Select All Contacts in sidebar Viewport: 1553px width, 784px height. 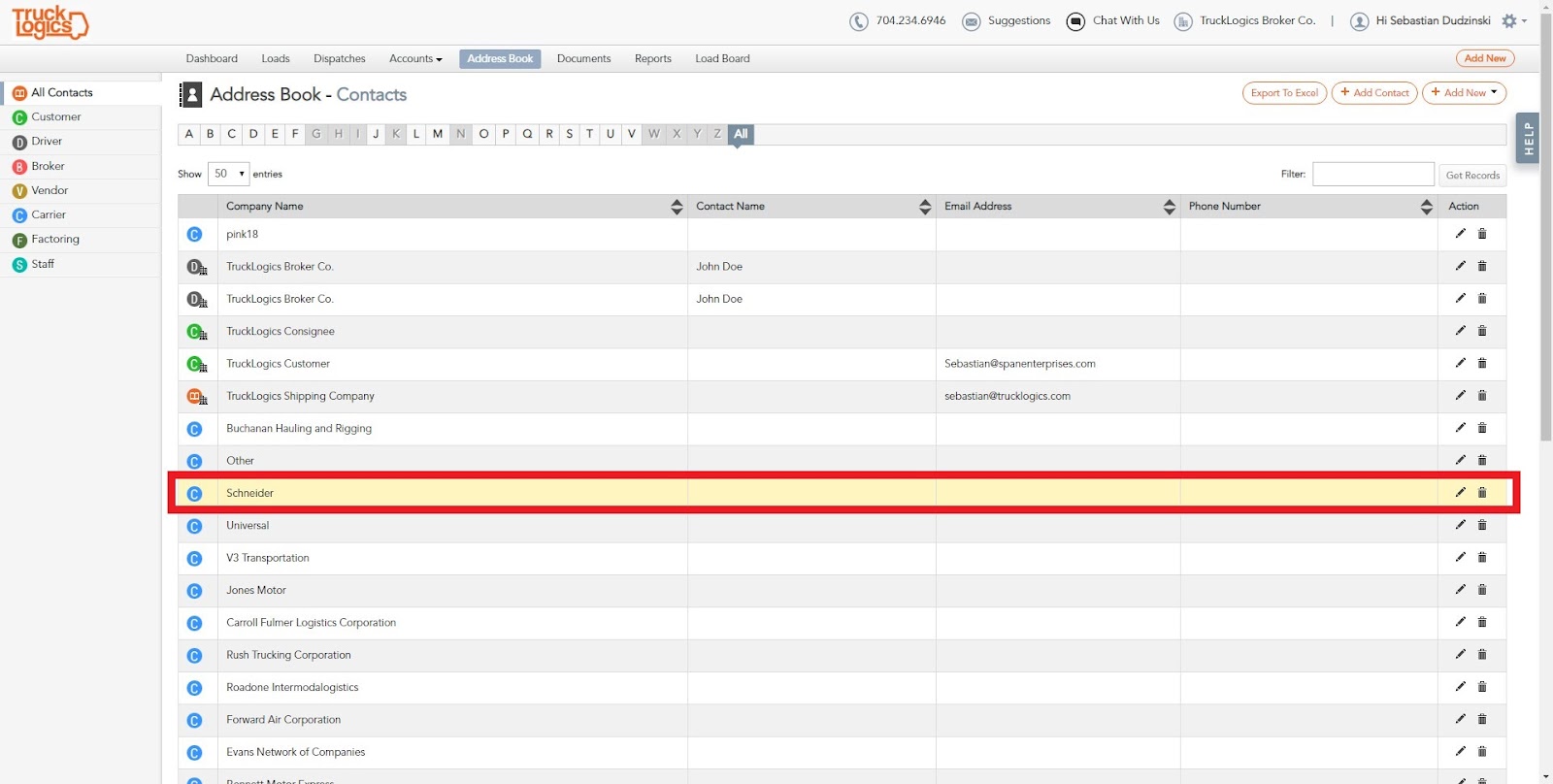click(82, 93)
